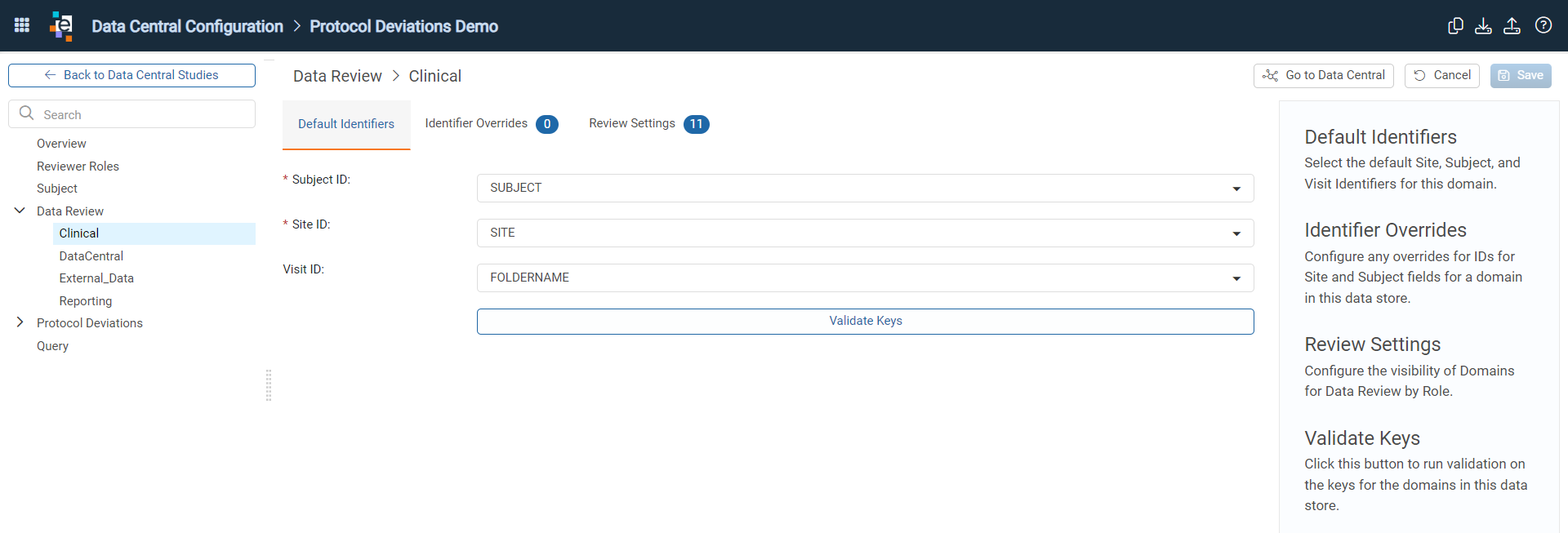
Task: Save the configuration
Action: 1520,75
